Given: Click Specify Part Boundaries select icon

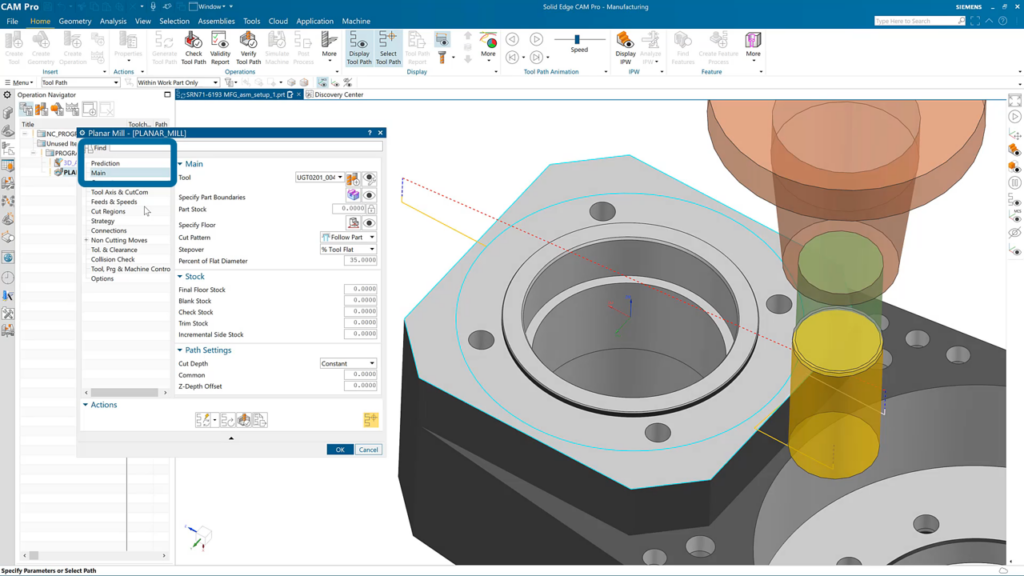Looking at the screenshot, I should (x=353, y=194).
